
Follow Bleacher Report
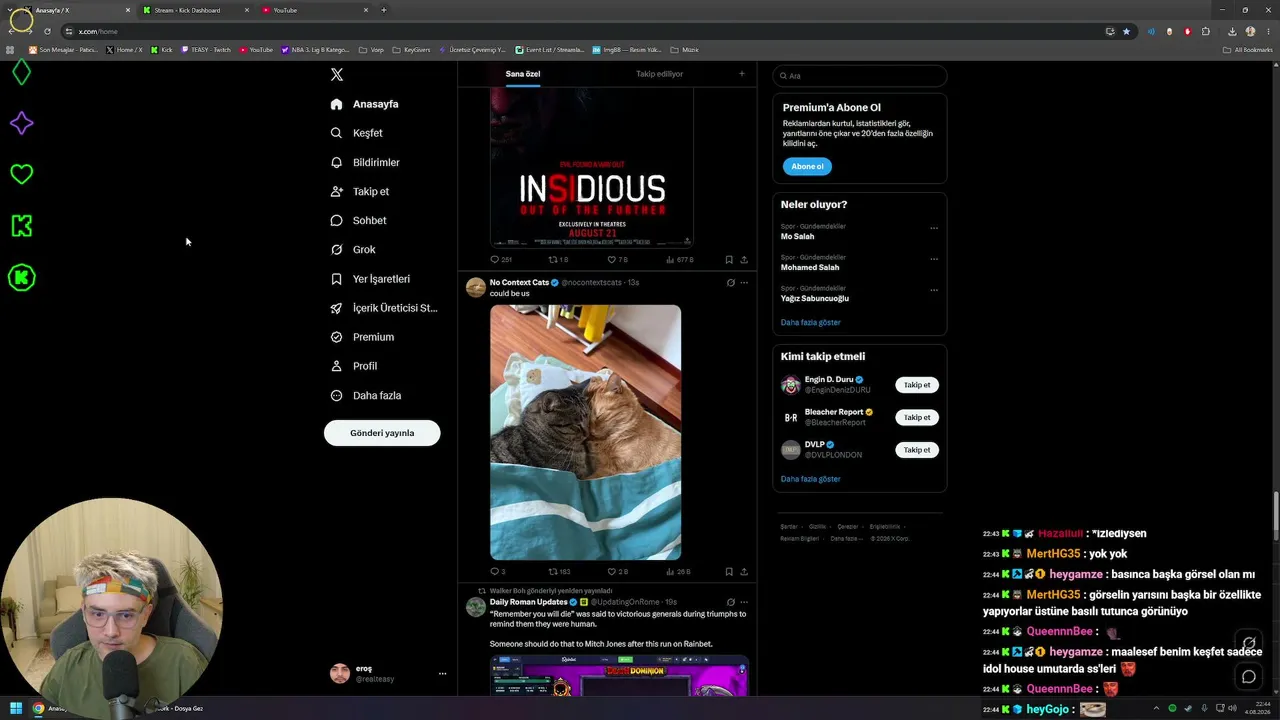point(917,417)
